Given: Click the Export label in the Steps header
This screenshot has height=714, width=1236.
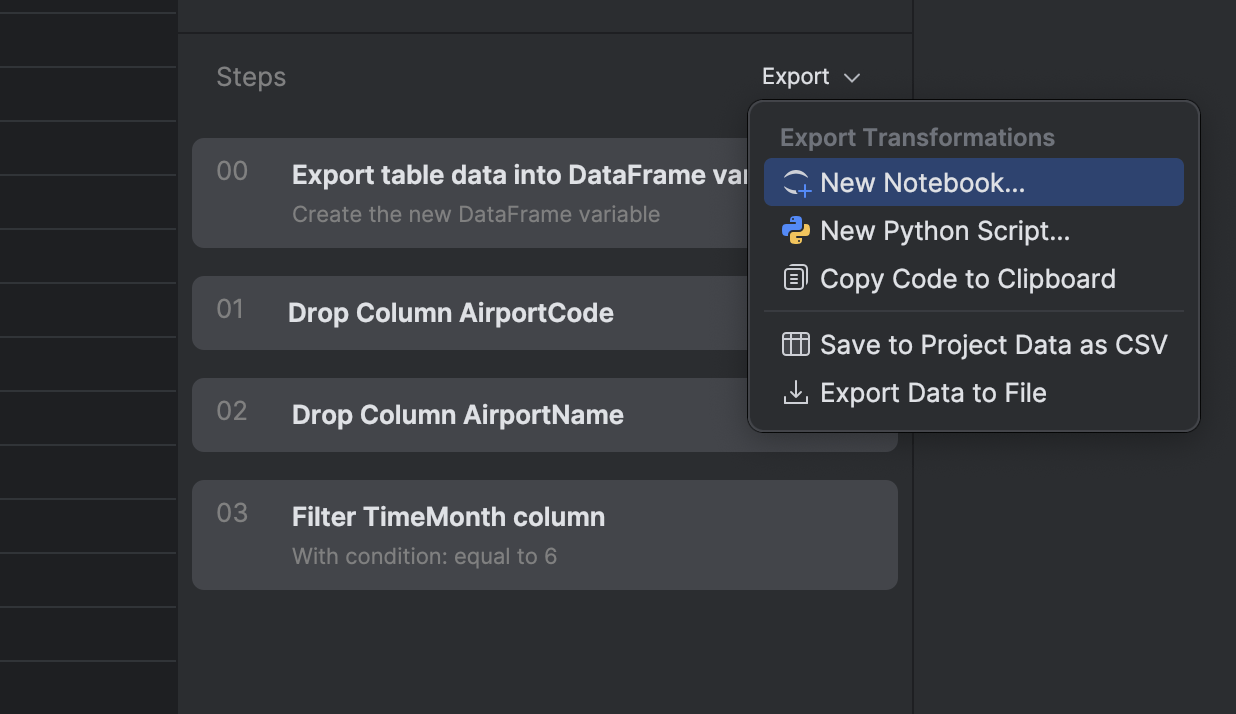Looking at the screenshot, I should (795, 77).
